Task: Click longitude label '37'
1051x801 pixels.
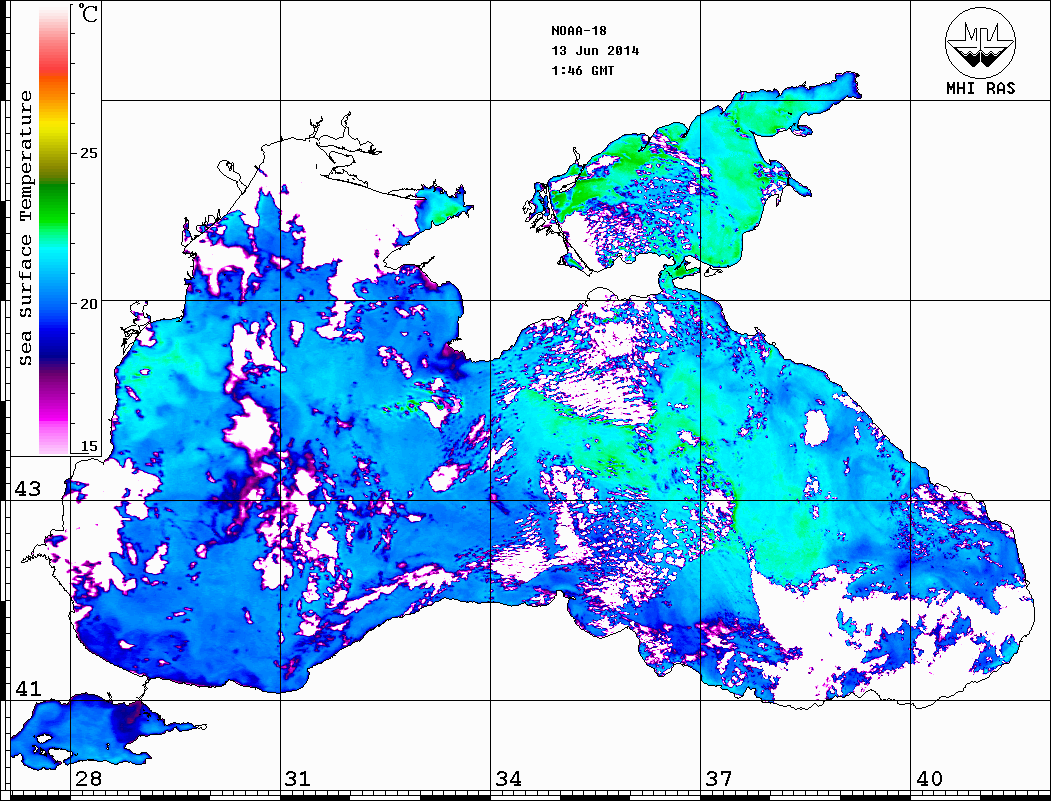Action: 719,778
